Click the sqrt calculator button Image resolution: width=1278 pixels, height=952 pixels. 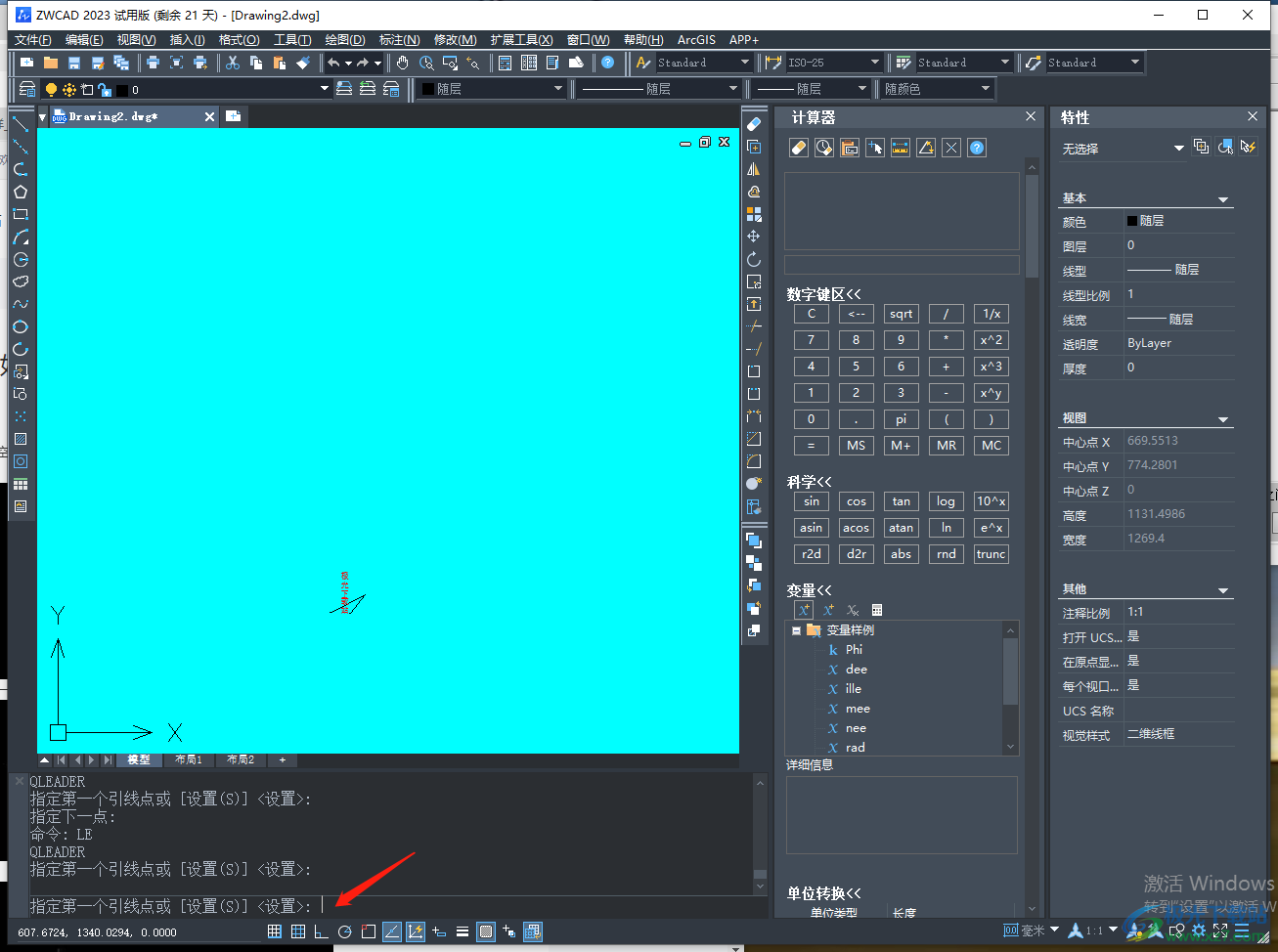(901, 314)
